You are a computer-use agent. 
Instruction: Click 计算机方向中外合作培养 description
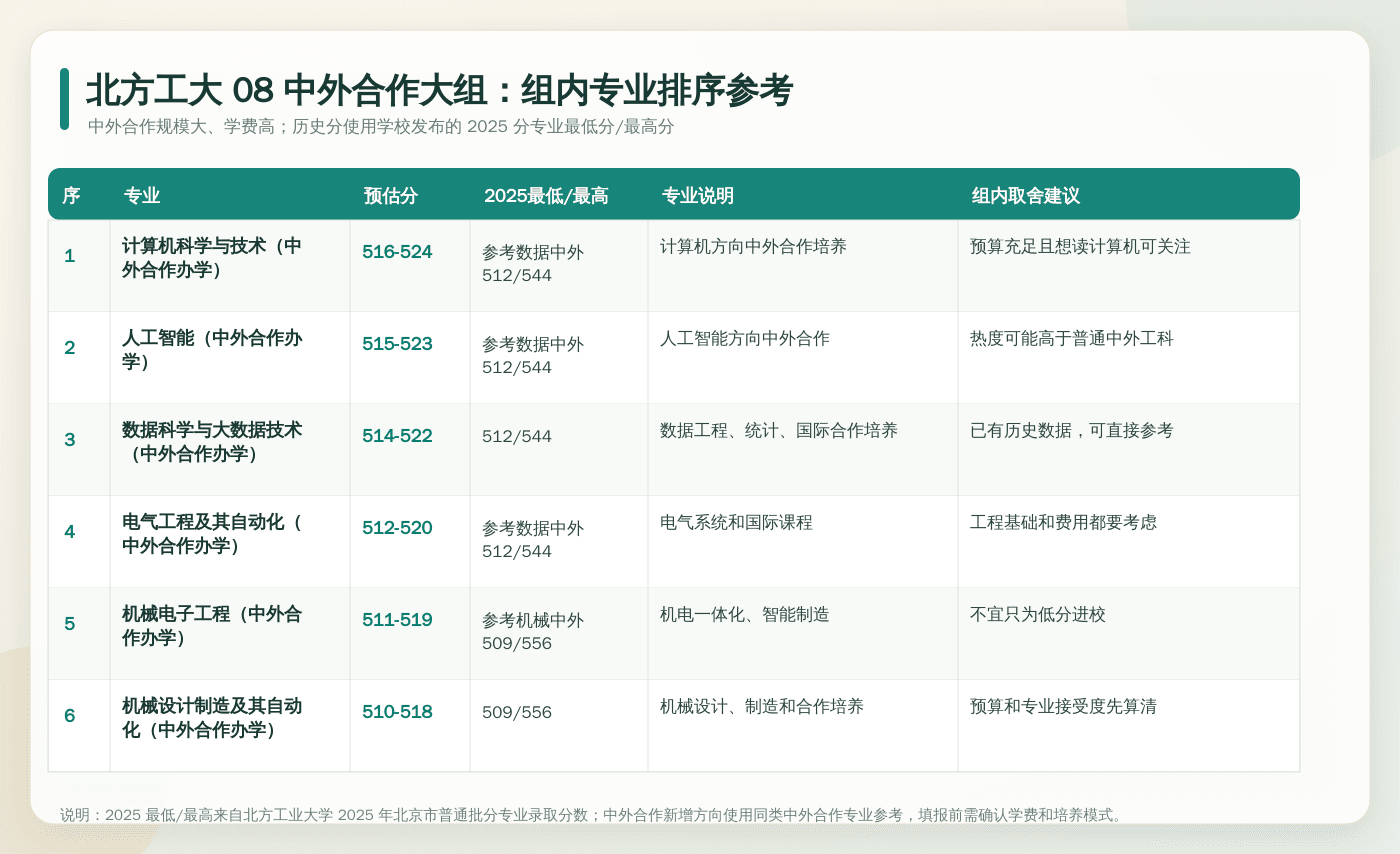[753, 246]
